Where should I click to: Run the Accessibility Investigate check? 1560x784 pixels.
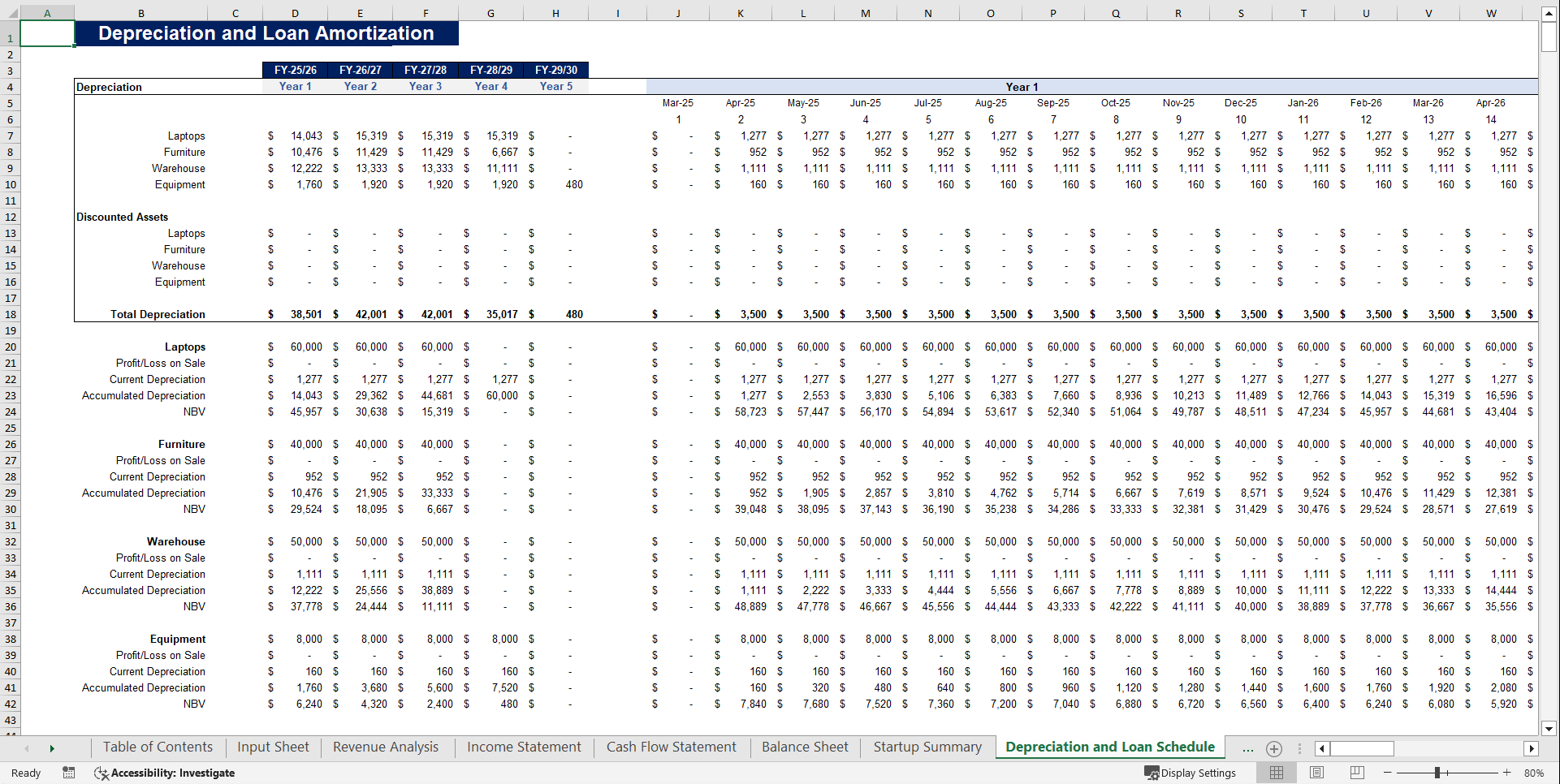[x=165, y=773]
